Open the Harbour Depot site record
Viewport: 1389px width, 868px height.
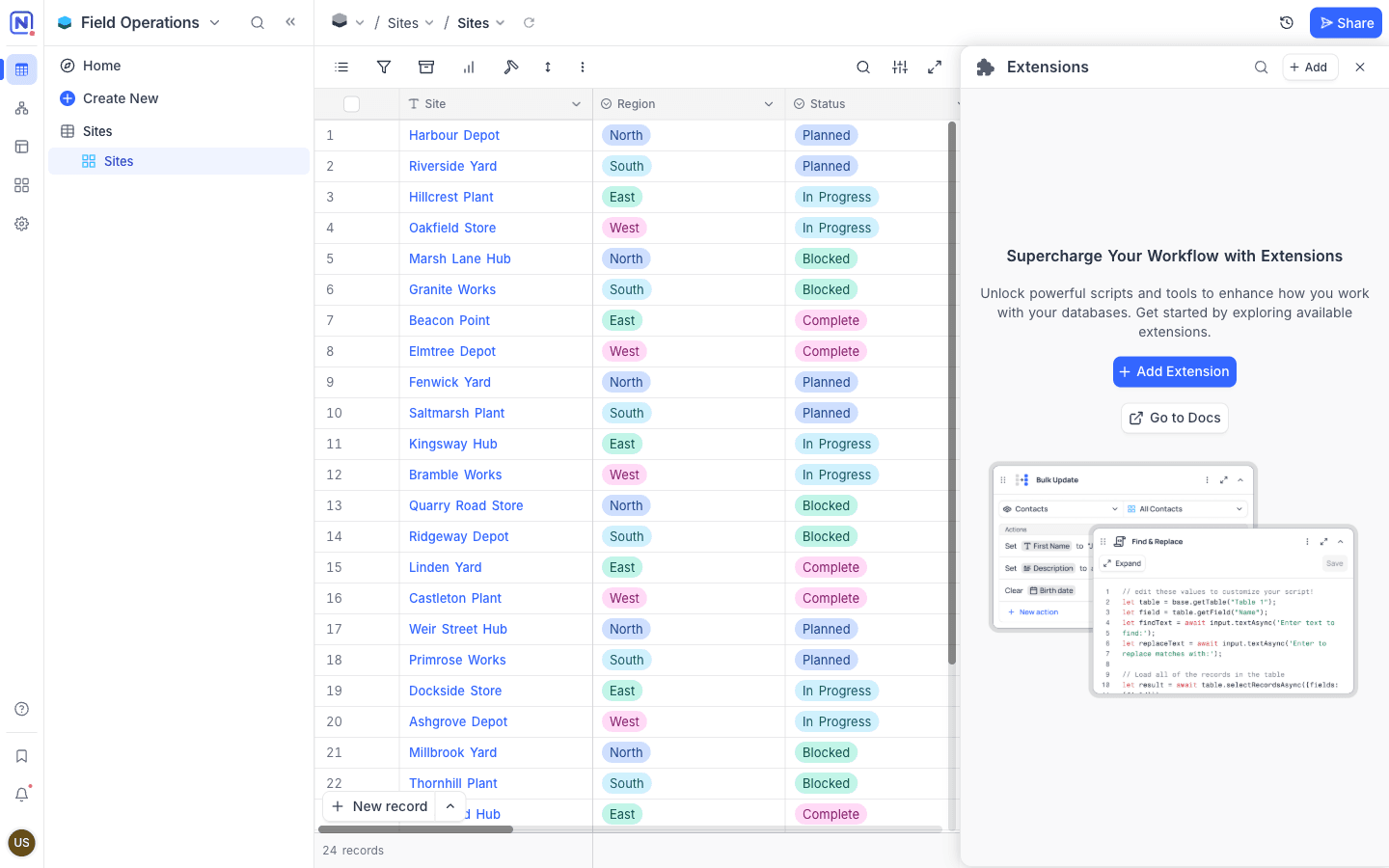tap(454, 136)
